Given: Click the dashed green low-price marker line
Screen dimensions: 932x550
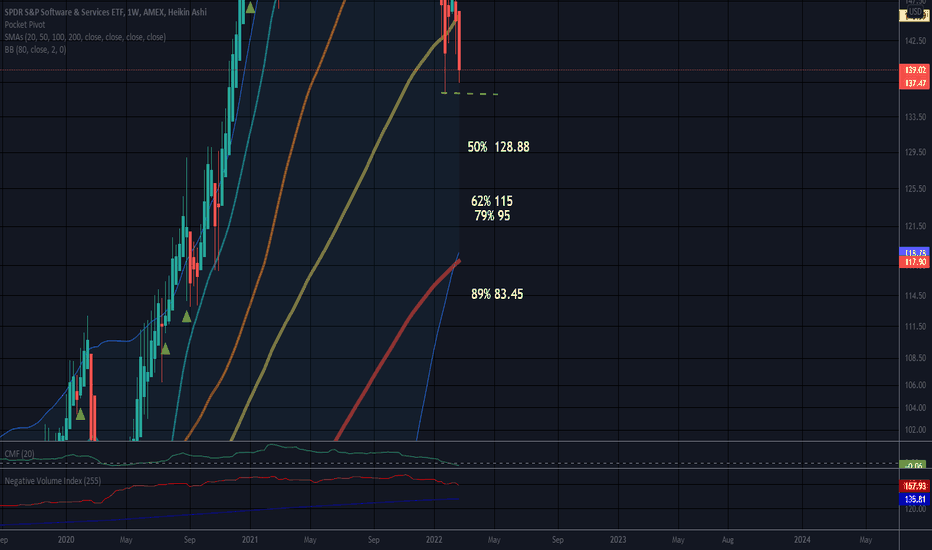Looking at the screenshot, I should [470, 93].
